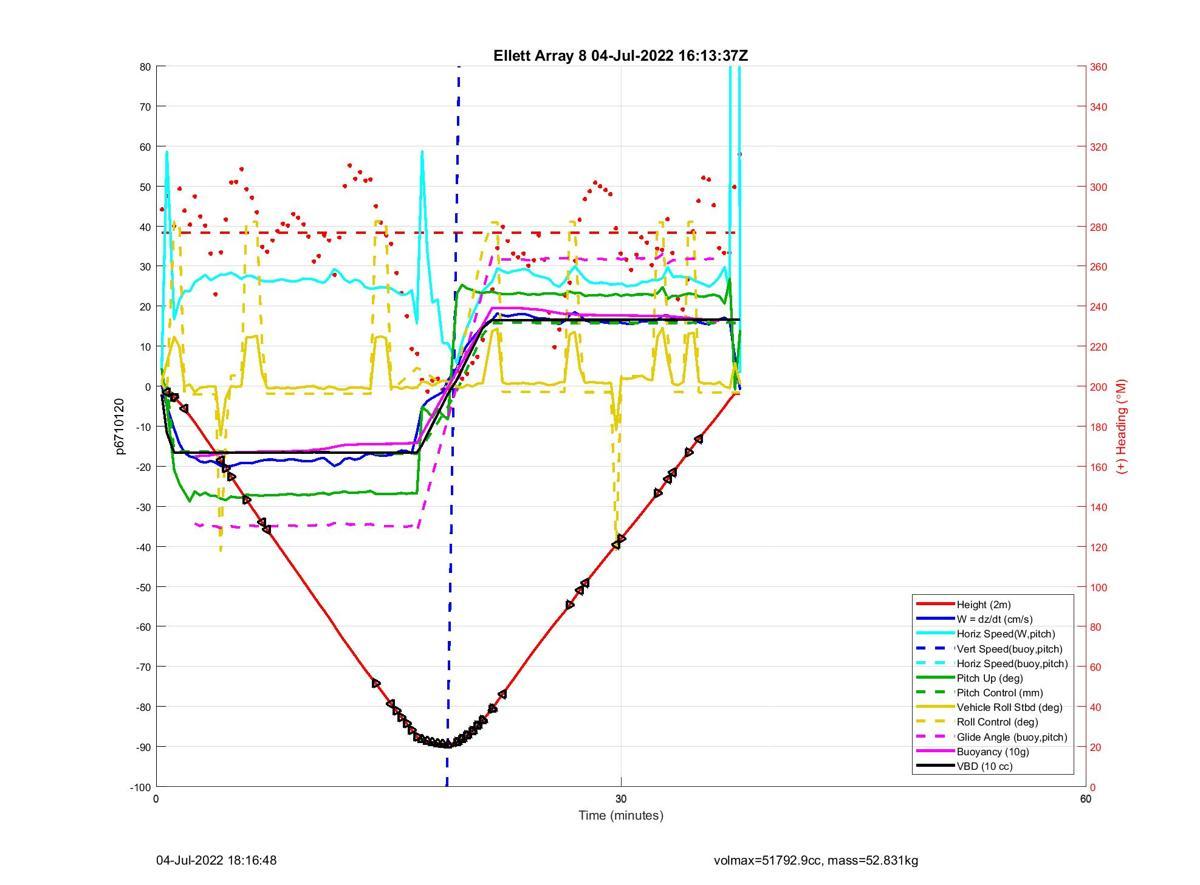Click the "Horiz Speed(W,pitch)" legend label
Viewport: 1200px width, 885px height.
1005,633
